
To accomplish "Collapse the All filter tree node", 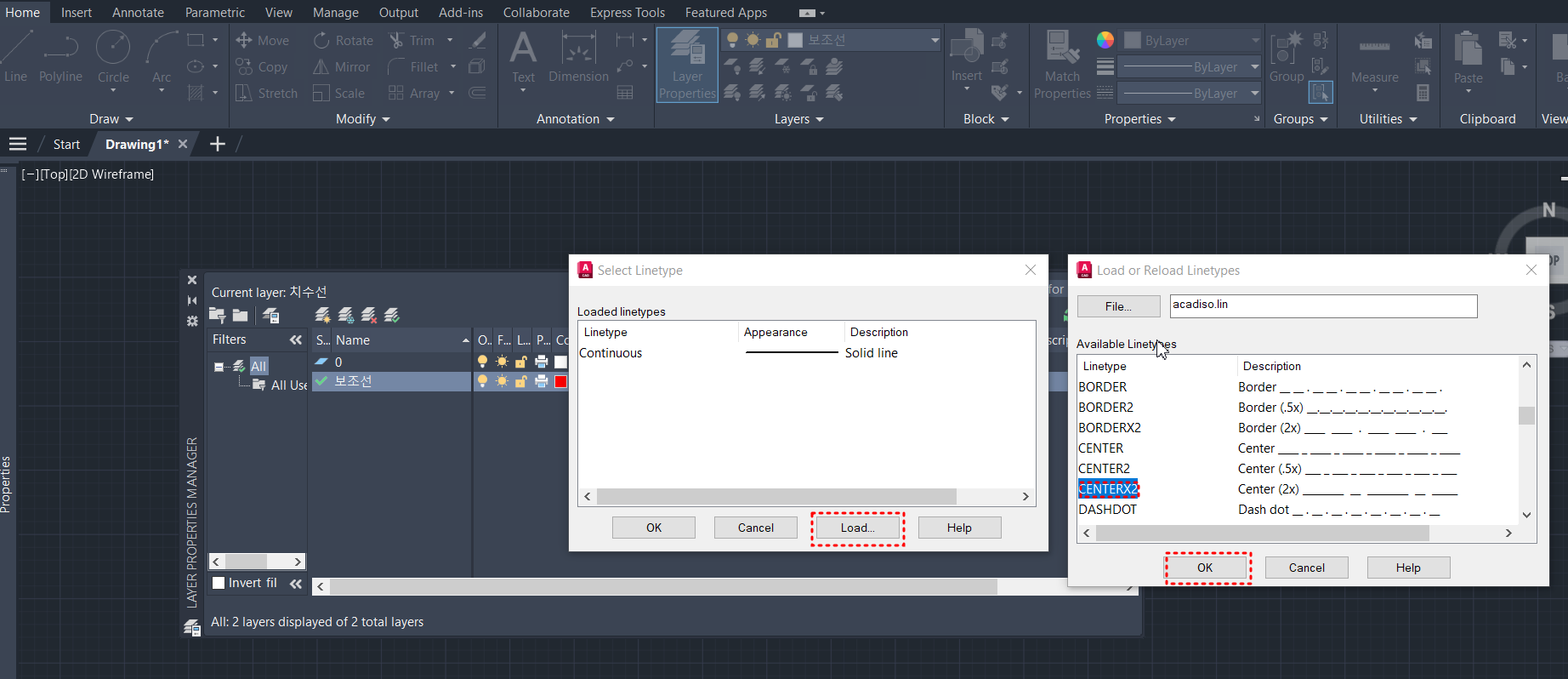I will pos(219,367).
